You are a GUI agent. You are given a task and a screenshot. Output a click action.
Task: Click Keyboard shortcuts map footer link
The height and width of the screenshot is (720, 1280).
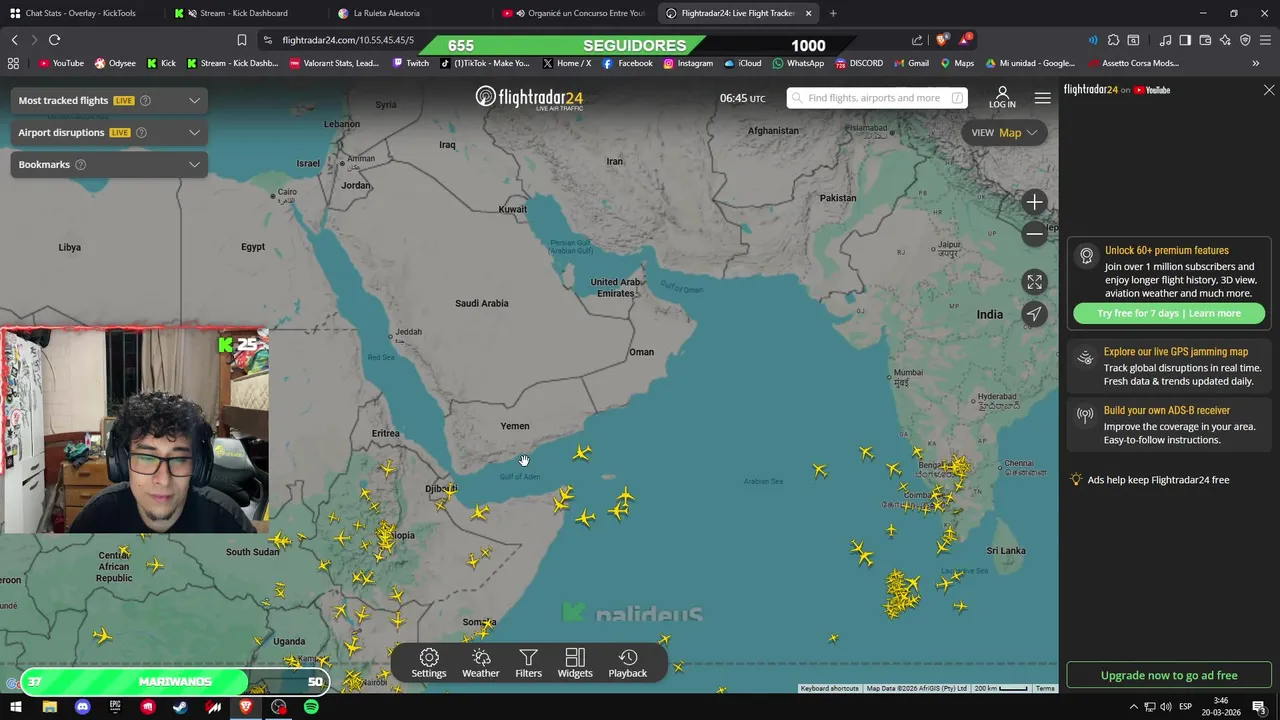pos(829,688)
